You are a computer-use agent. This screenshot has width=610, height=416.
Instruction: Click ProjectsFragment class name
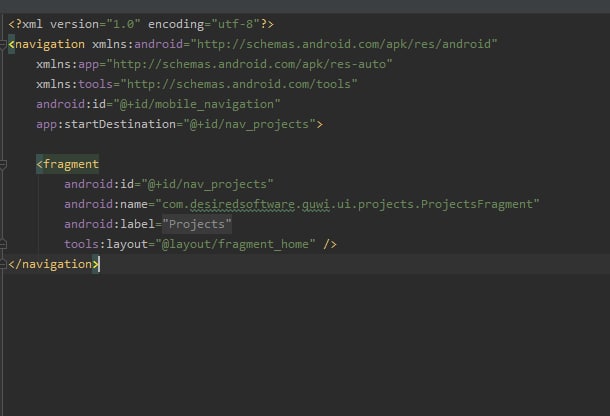(x=477, y=204)
